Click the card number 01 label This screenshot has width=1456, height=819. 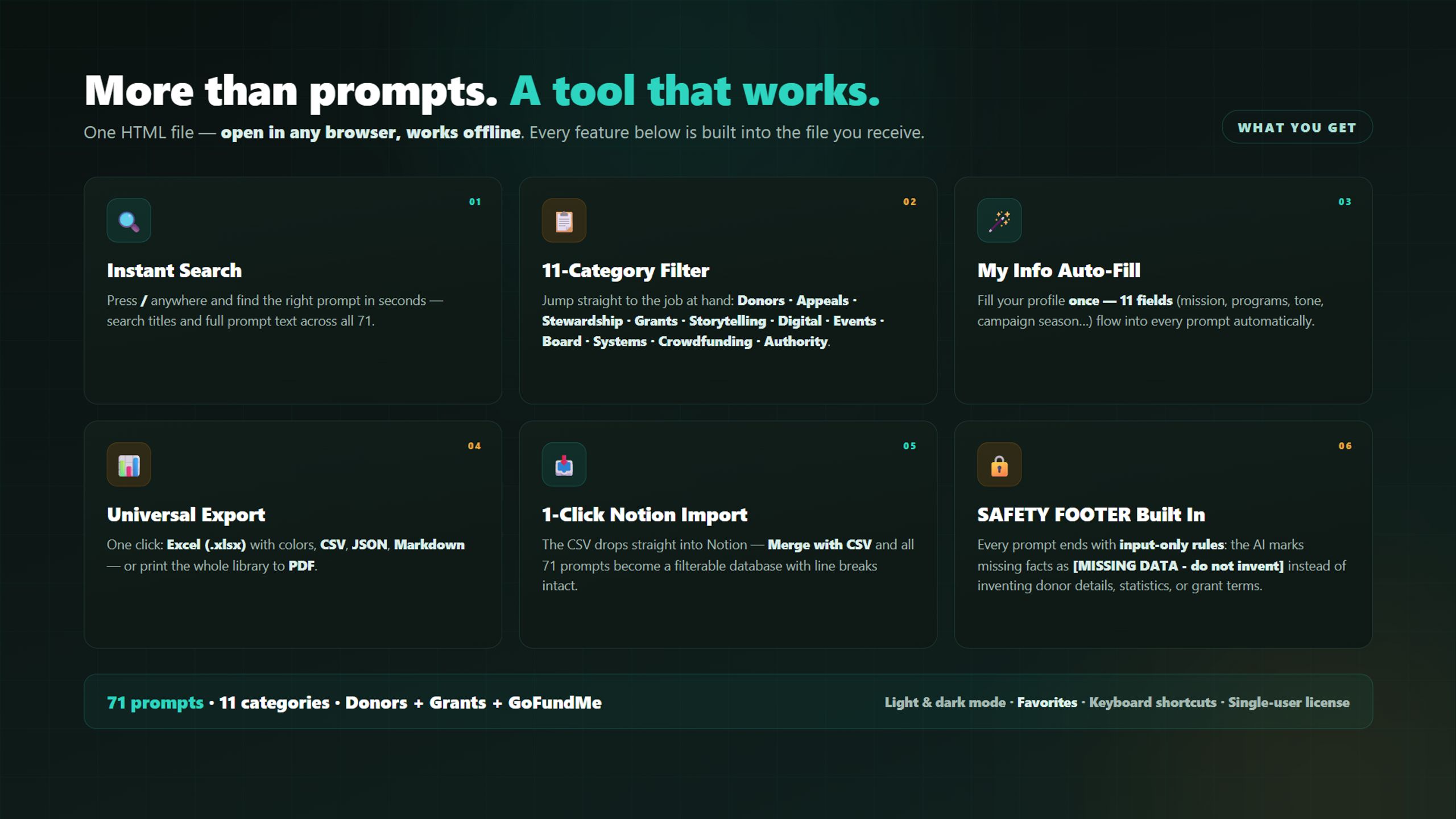[475, 202]
